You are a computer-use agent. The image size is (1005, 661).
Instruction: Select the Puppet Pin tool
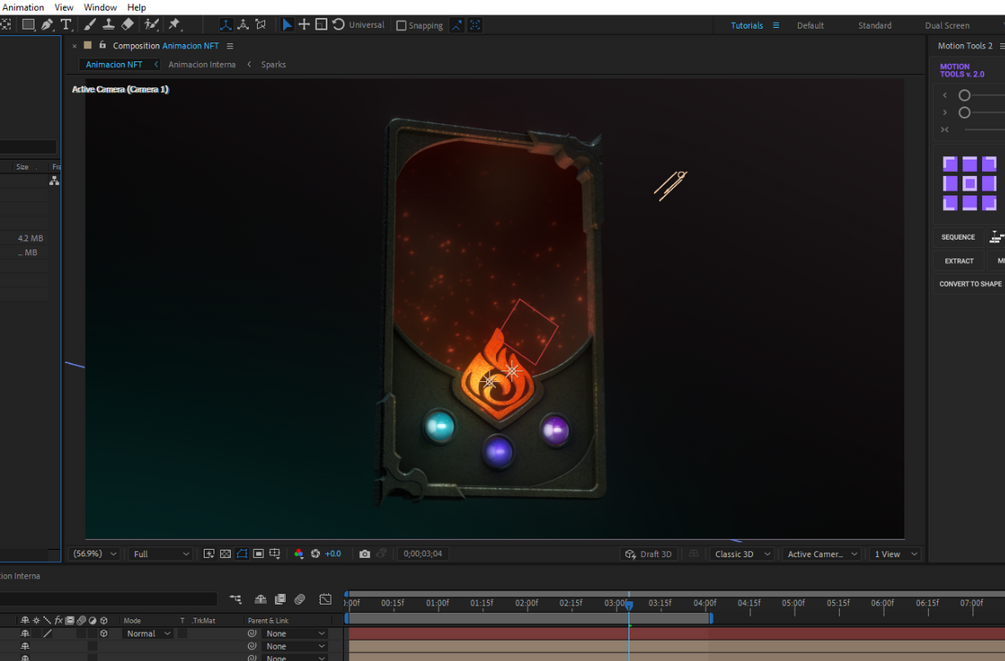tap(174, 25)
